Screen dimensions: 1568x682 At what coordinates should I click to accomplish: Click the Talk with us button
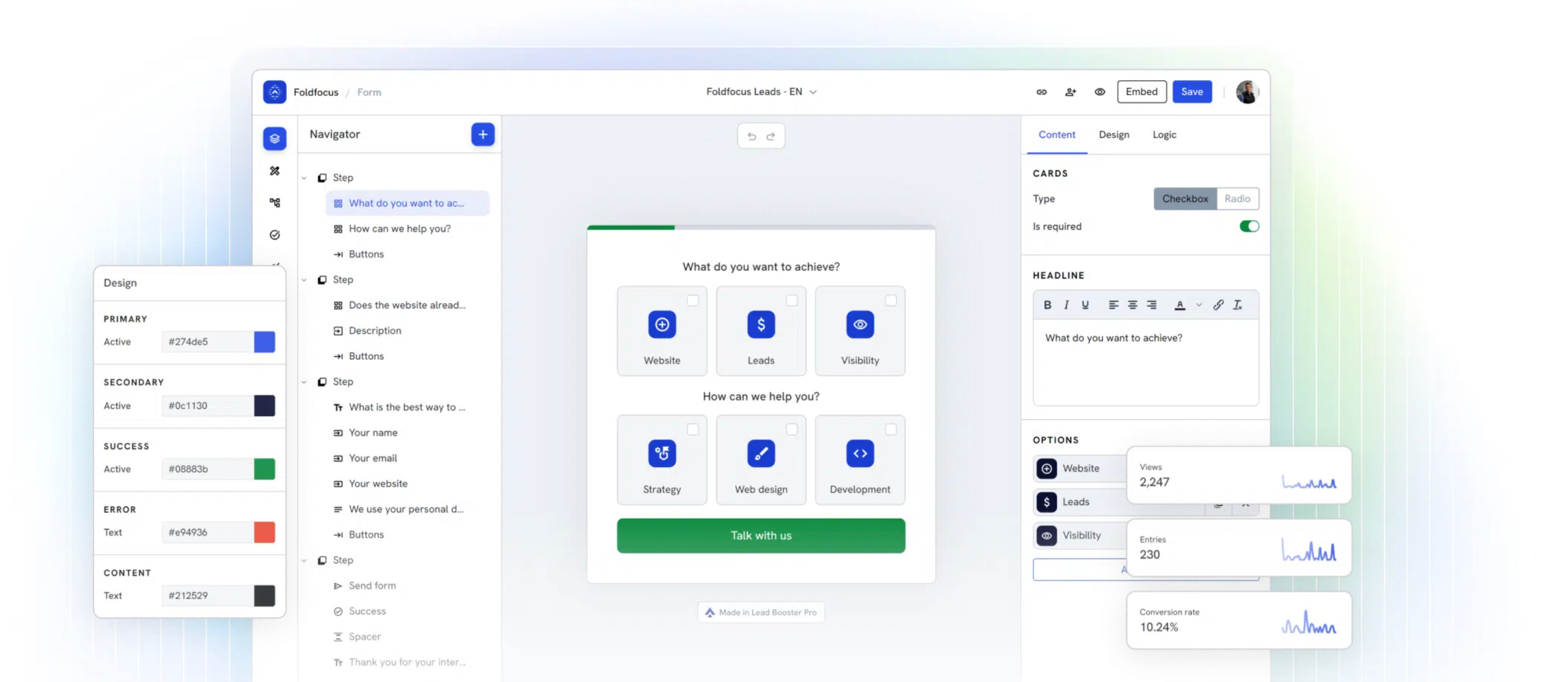point(760,536)
